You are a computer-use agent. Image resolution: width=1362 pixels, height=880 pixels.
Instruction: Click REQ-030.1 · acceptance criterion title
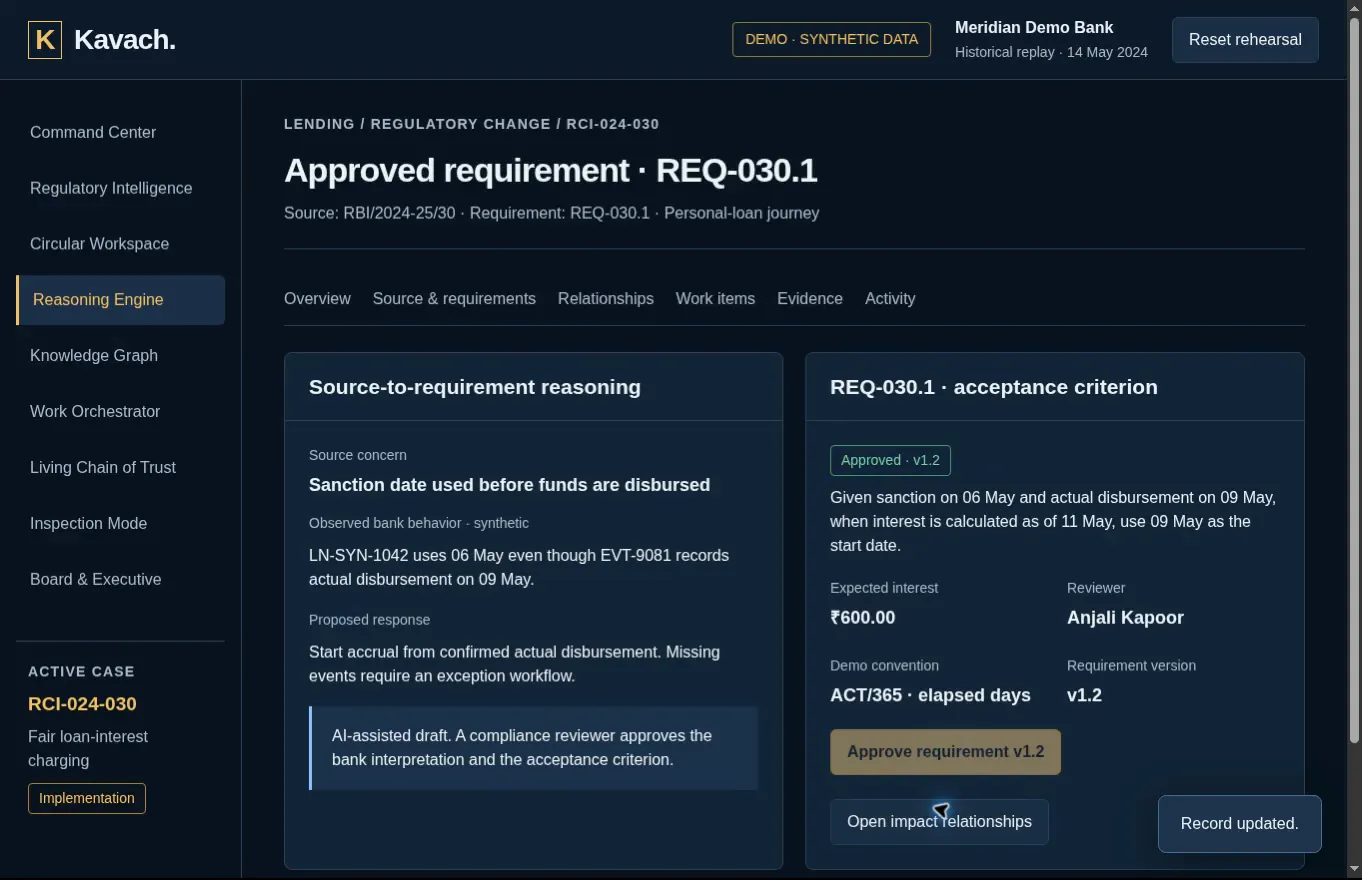(x=994, y=387)
